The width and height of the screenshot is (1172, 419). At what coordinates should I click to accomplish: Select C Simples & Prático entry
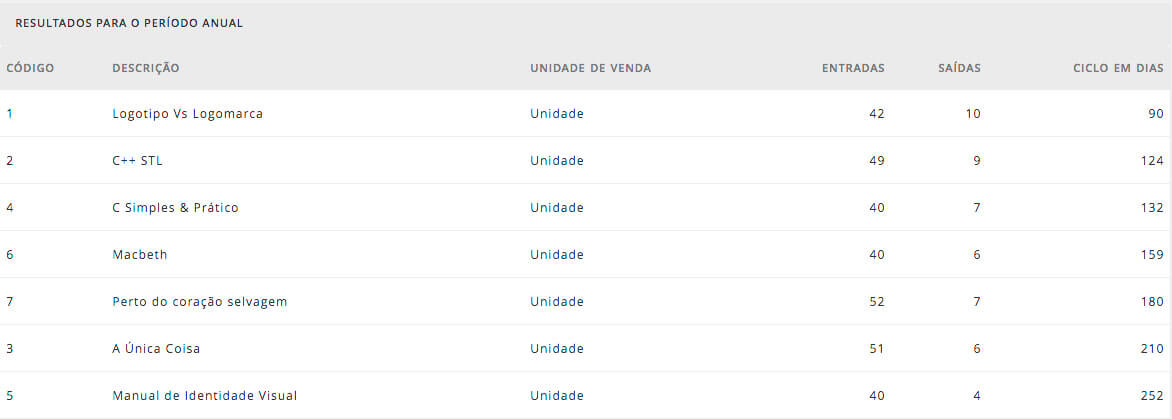[586, 208]
